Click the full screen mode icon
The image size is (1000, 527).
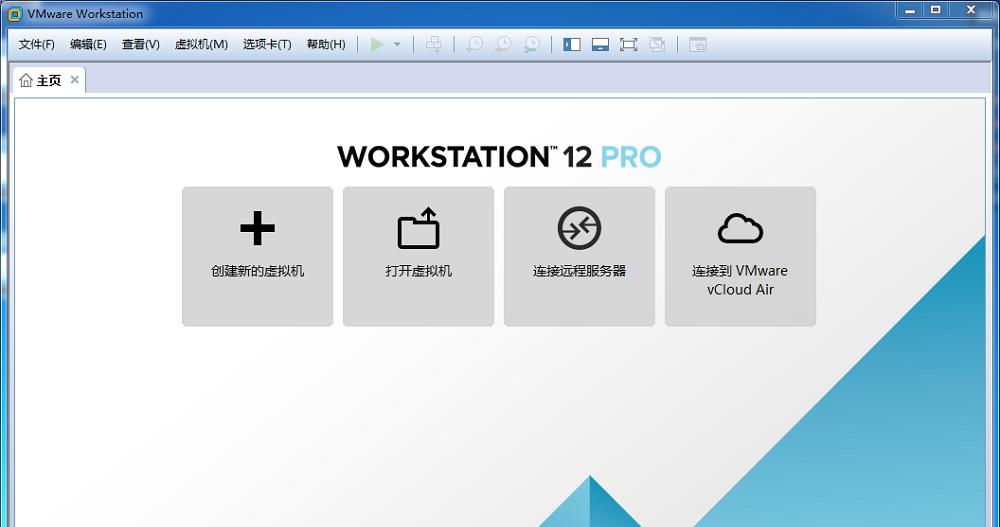coord(628,44)
